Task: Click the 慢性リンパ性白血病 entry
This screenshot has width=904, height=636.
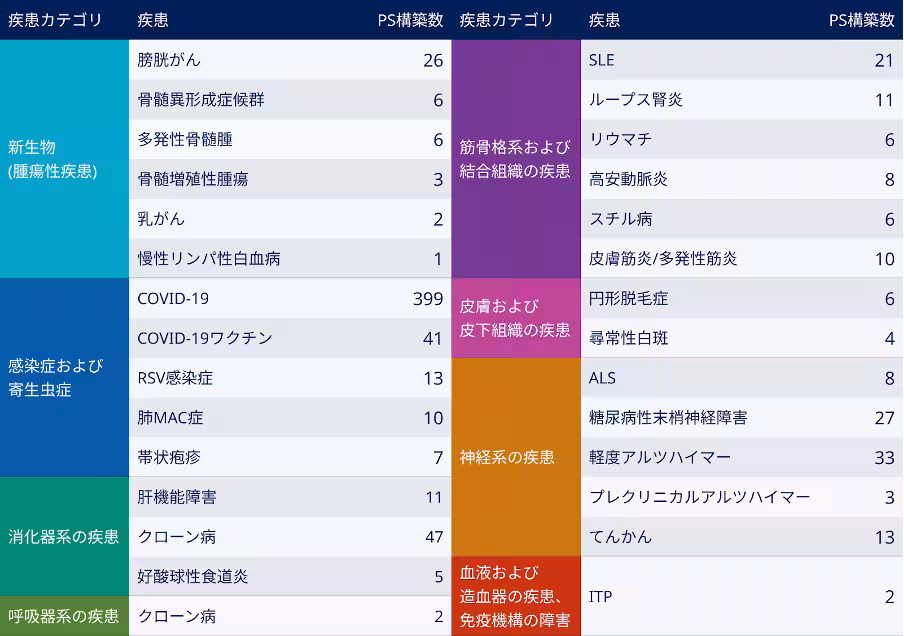Action: point(209,258)
